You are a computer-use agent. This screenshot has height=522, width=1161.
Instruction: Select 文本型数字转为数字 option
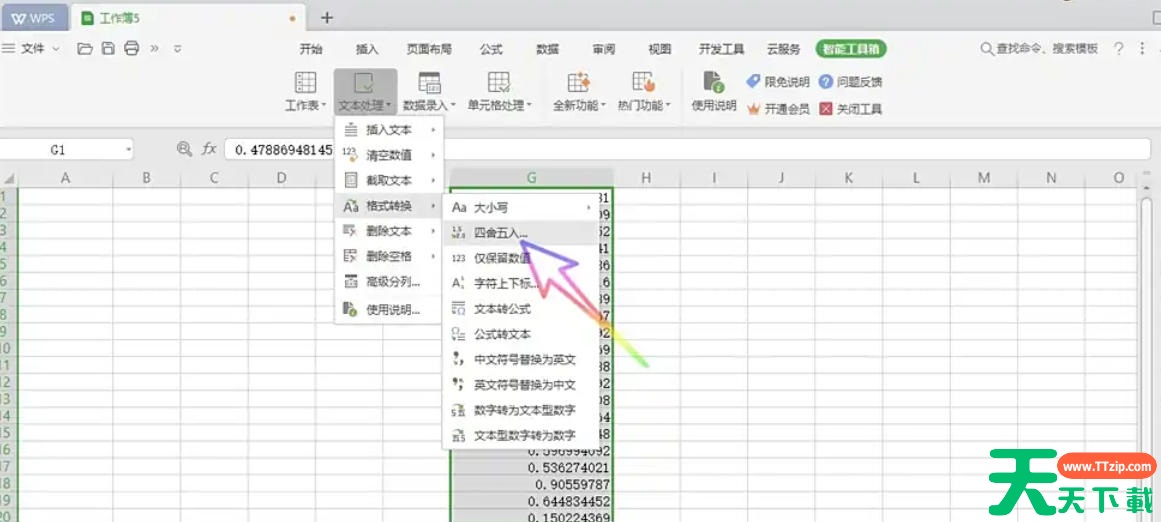point(521,435)
